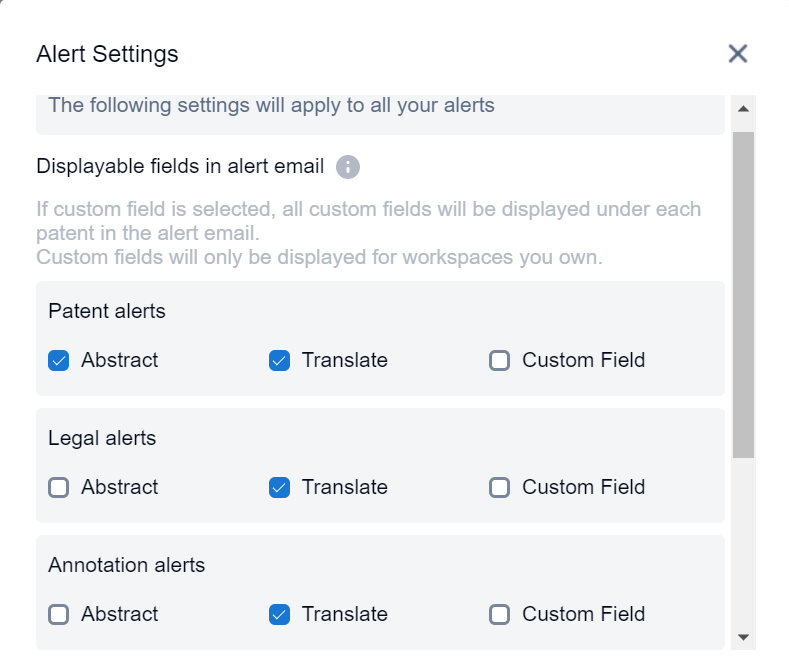Enable Custom Field for Patent alerts
Screen dimensions: 789x659
[x=500, y=361]
